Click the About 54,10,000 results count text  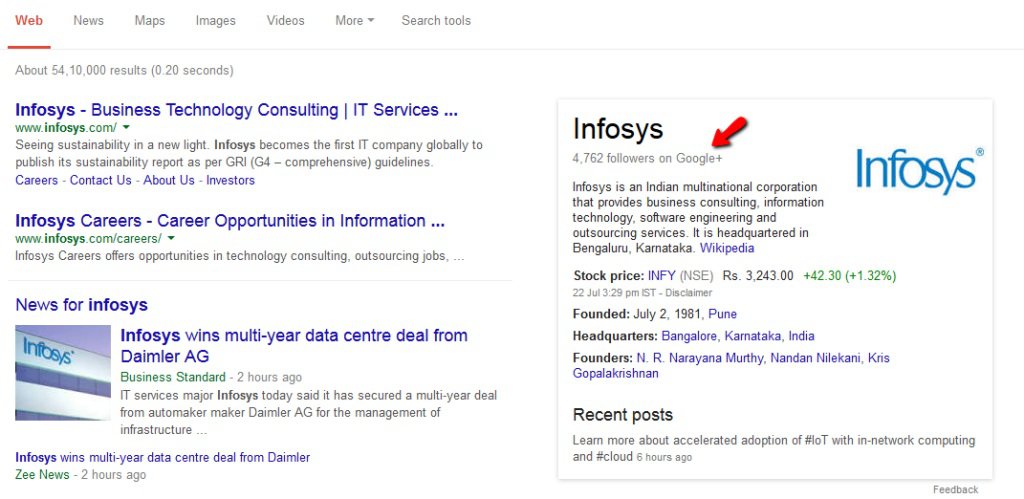point(124,70)
